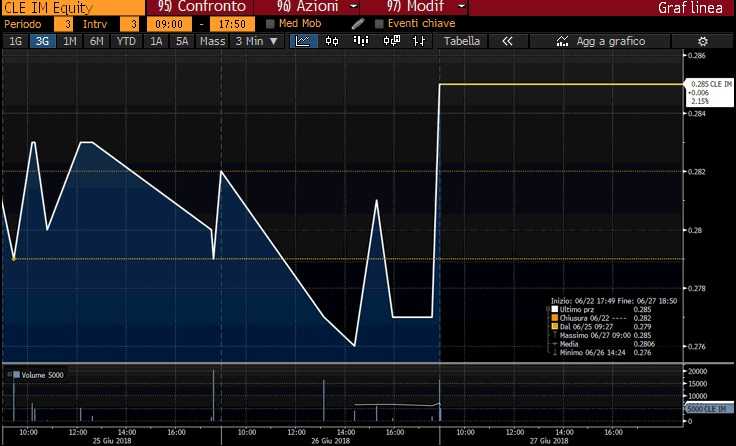The width and height of the screenshot is (736, 446).
Task: Toggle Volume 5000 legend checkbox
Action: tap(17, 375)
